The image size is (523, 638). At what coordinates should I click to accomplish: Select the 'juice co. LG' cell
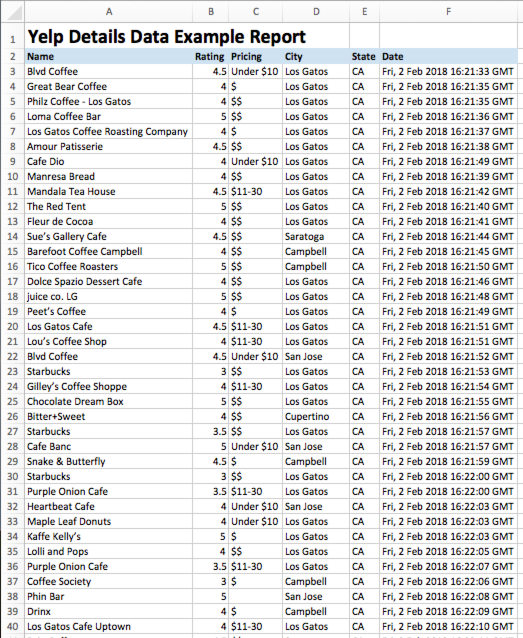pos(109,297)
